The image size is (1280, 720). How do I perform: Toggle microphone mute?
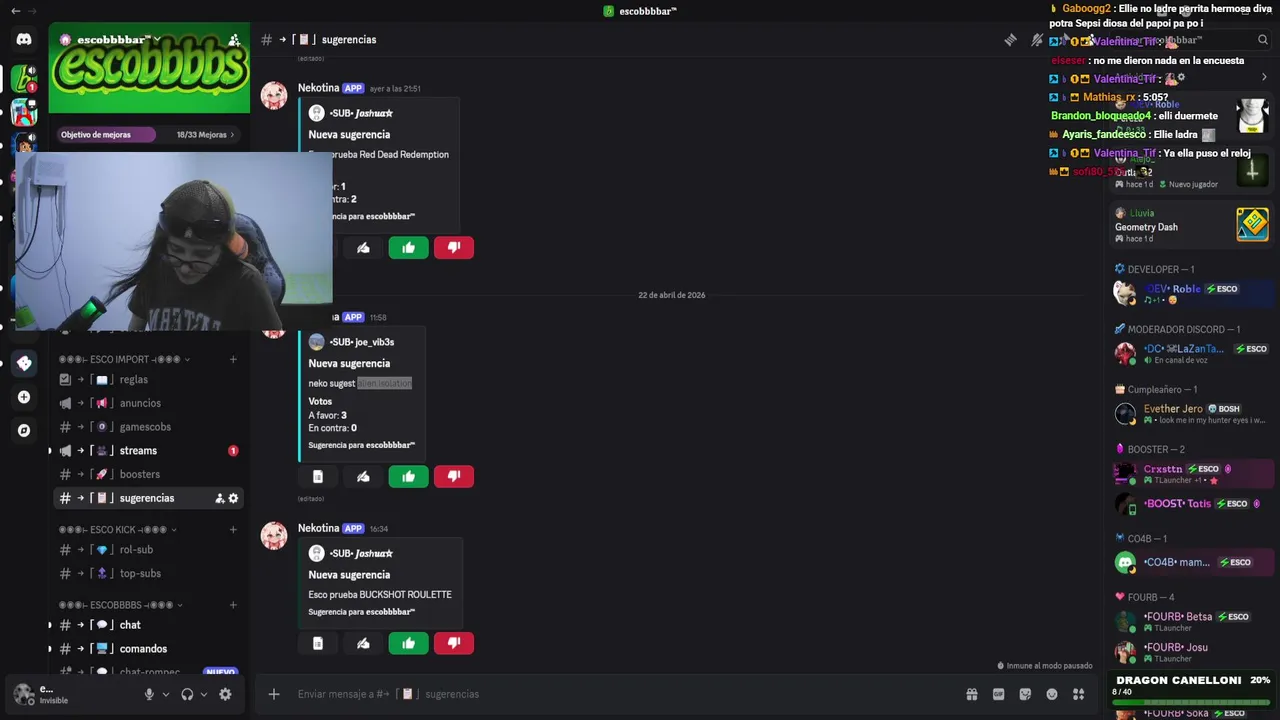pos(149,694)
